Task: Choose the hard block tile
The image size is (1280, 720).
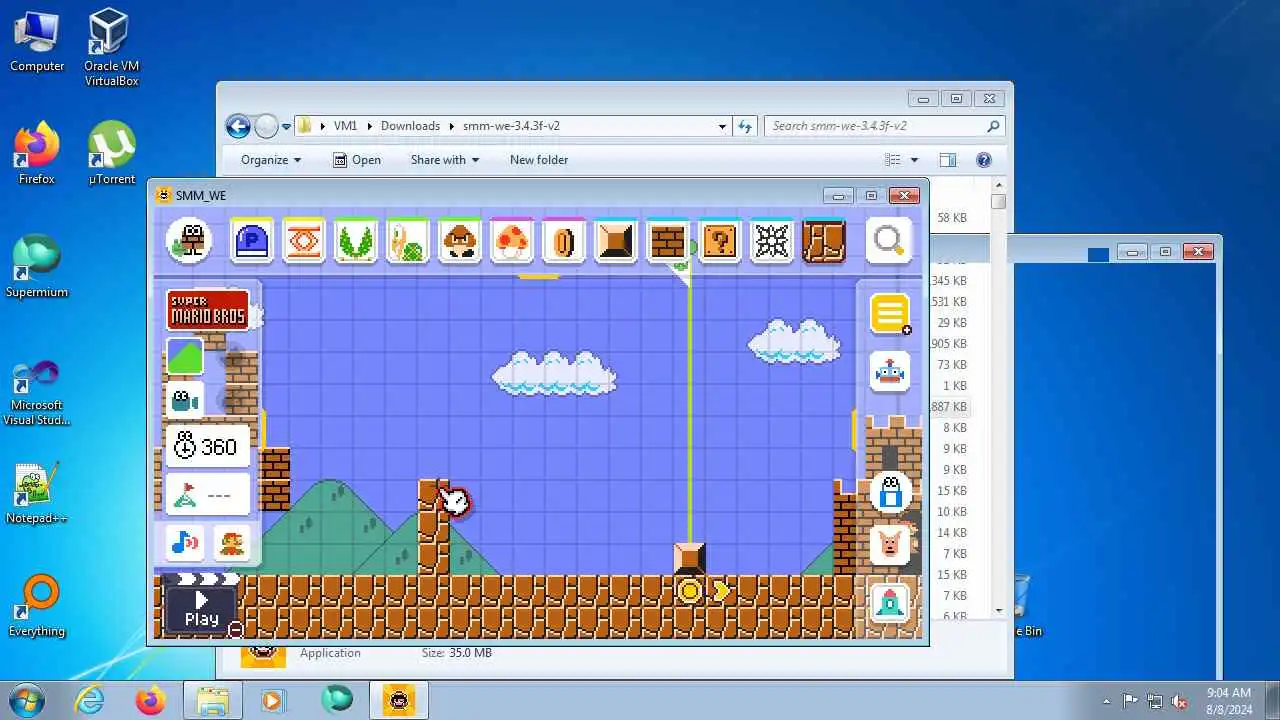Action: 616,241
